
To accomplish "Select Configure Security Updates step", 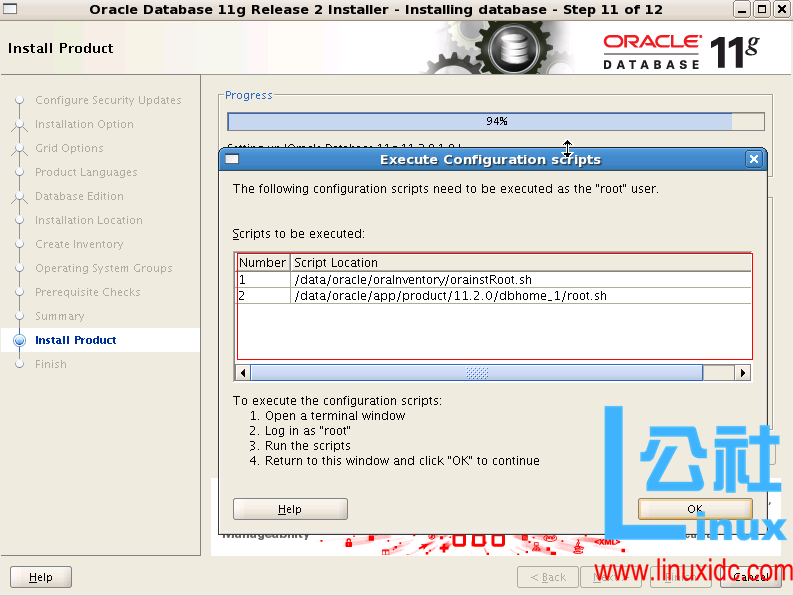I will [x=108, y=100].
